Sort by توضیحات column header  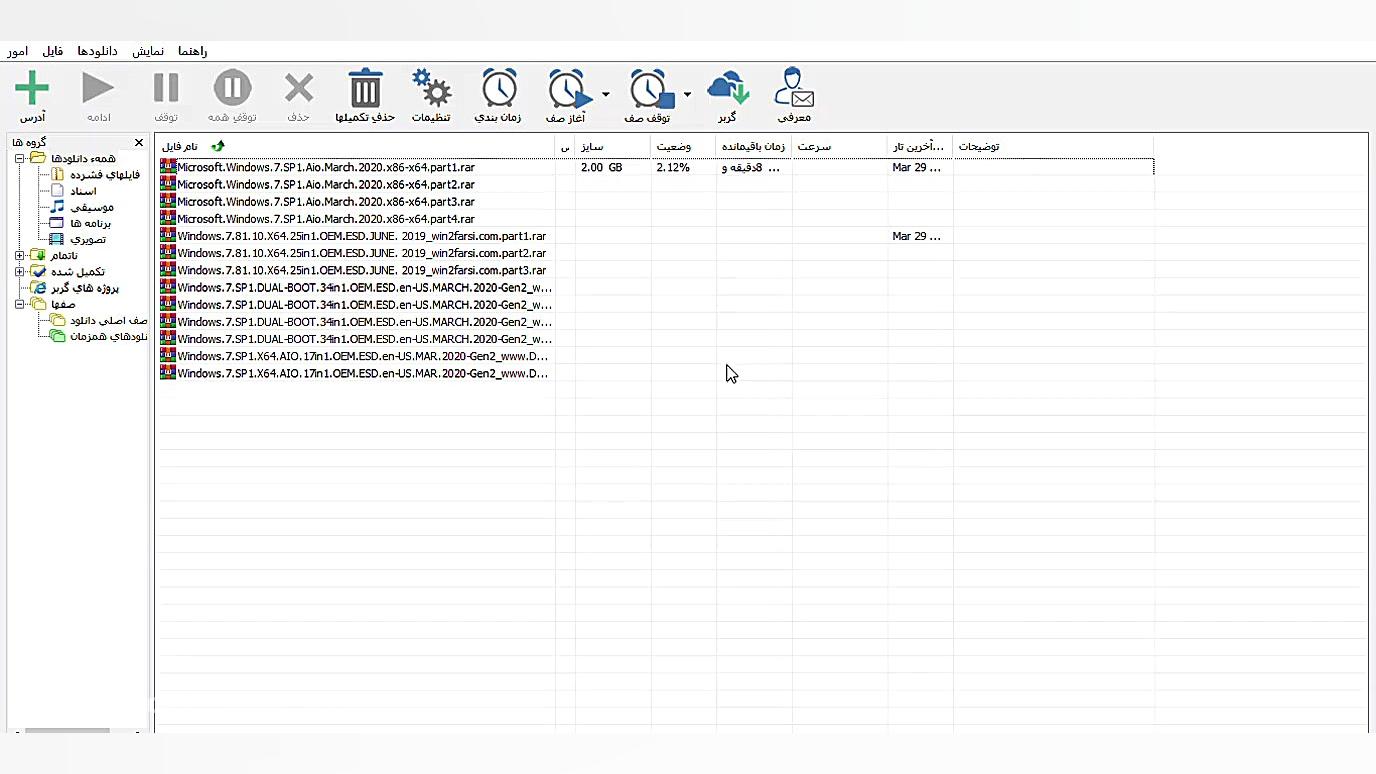pos(1053,147)
